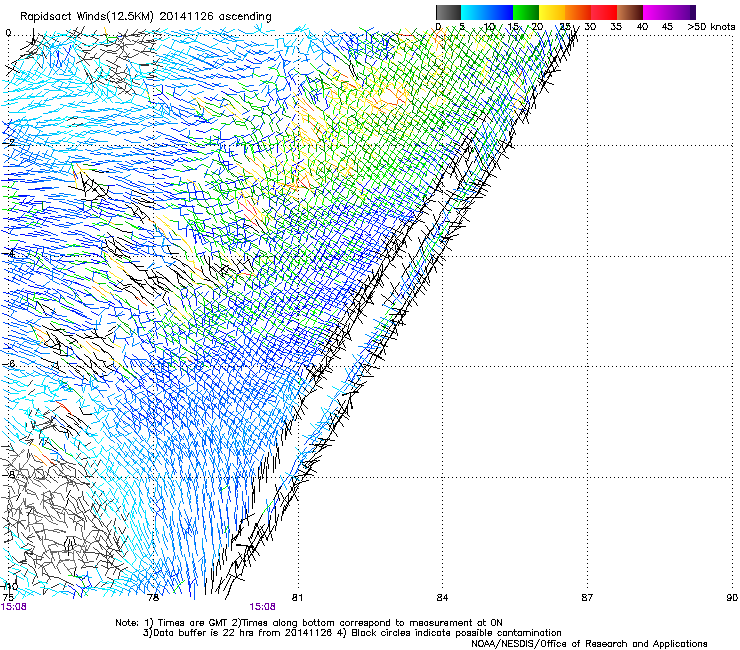The image size is (740, 650).
Task: Click the longitude label '75'
Action: click(8, 598)
